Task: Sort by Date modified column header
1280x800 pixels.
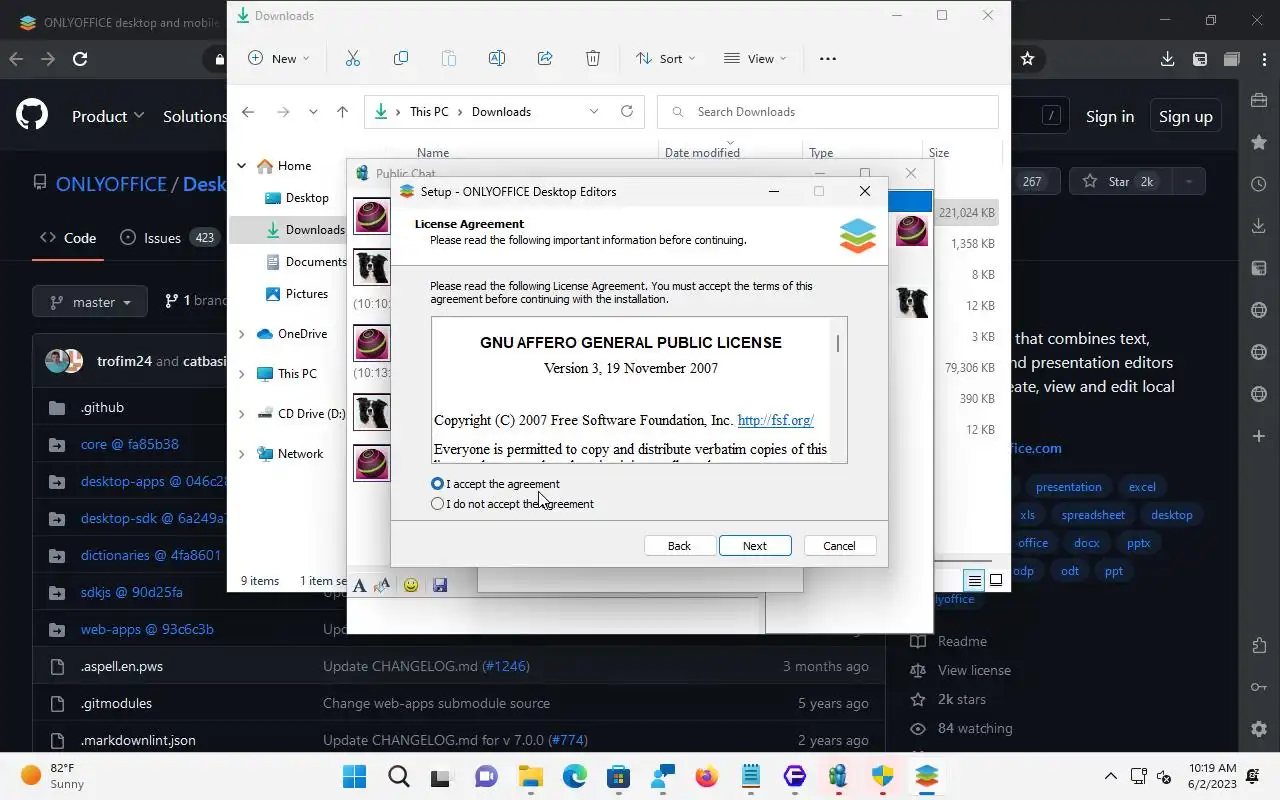Action: click(x=702, y=153)
